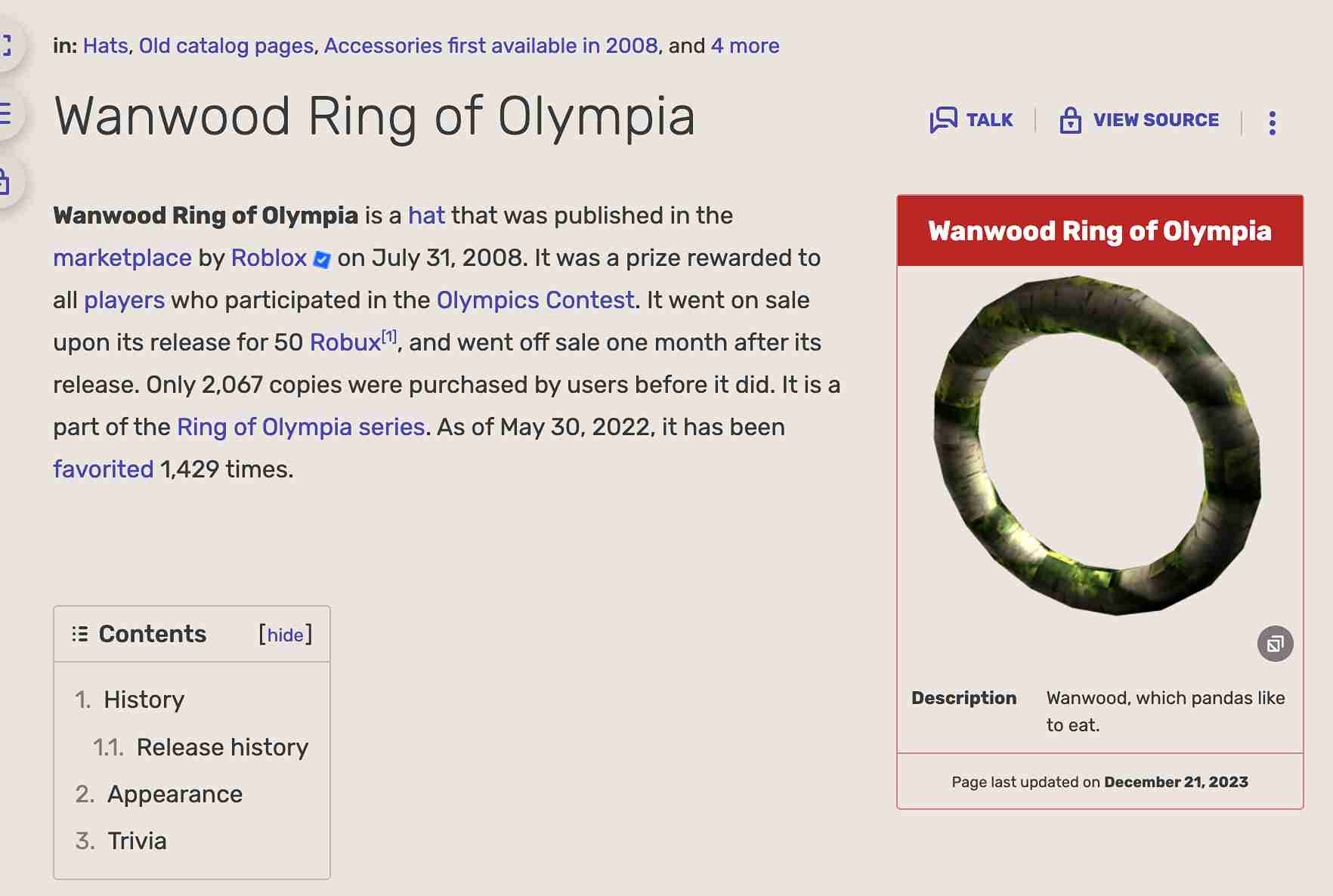Click the left-edge lock icon below the list icon
The height and width of the screenshot is (896, 1333).
[x=5, y=181]
